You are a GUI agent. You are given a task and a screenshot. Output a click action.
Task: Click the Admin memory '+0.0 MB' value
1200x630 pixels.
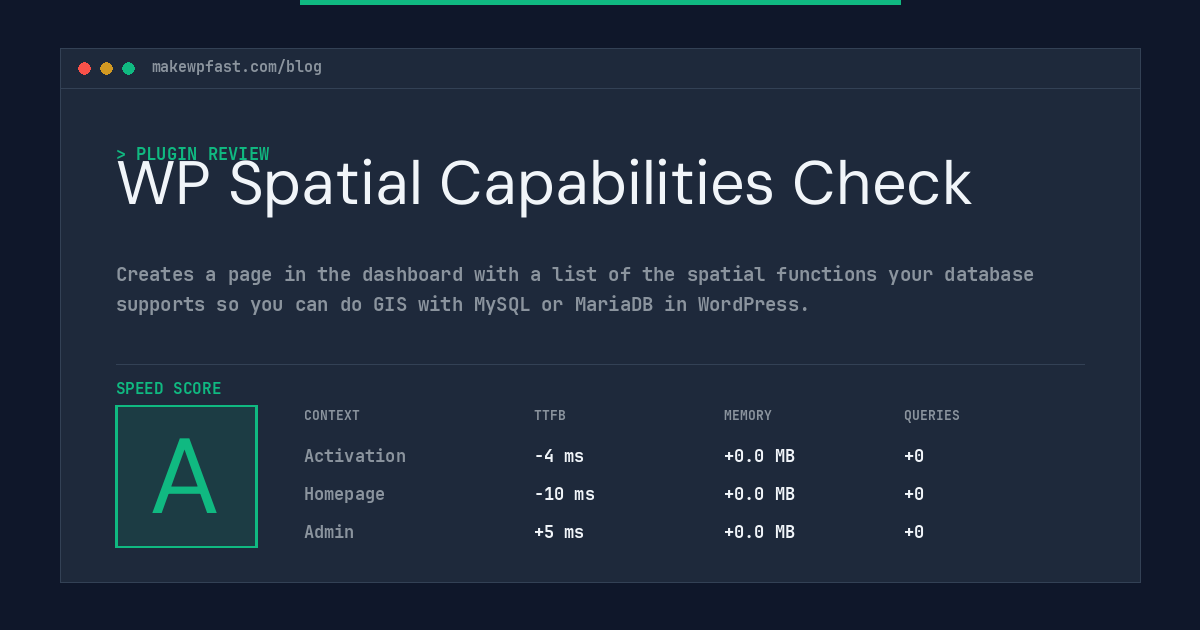(x=759, y=532)
